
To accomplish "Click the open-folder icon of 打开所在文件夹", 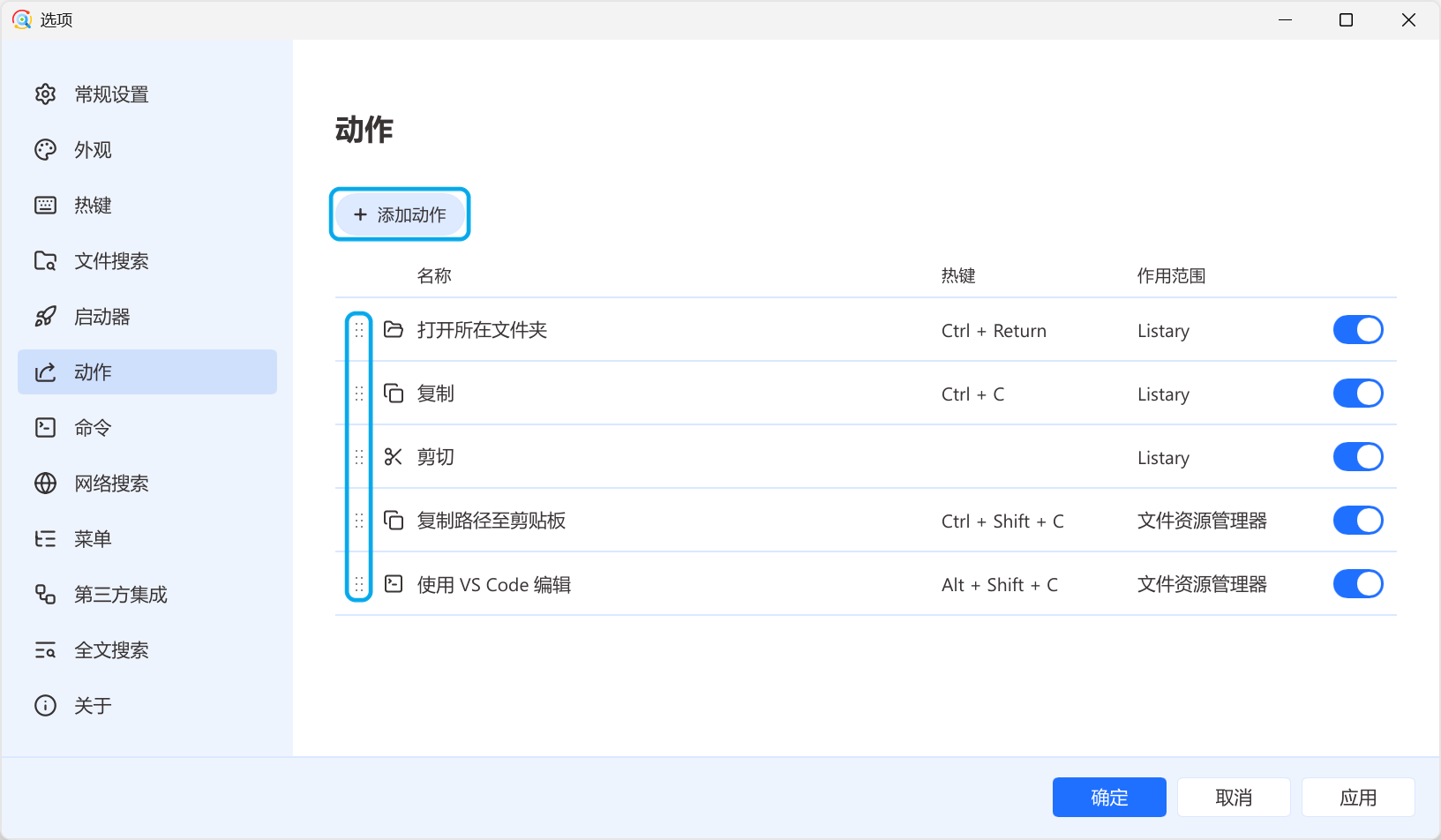I will (x=394, y=330).
